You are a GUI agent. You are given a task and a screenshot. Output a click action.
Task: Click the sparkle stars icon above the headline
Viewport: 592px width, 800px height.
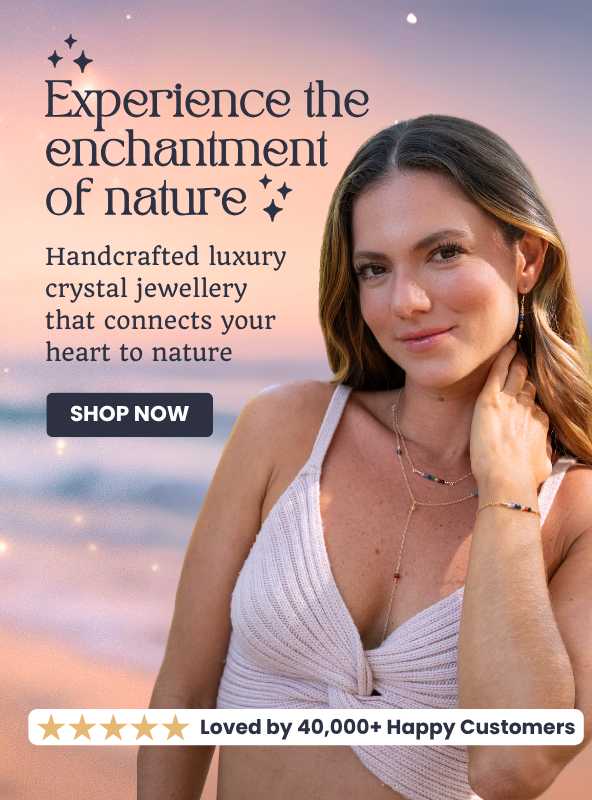pyautogui.click(x=70, y=53)
